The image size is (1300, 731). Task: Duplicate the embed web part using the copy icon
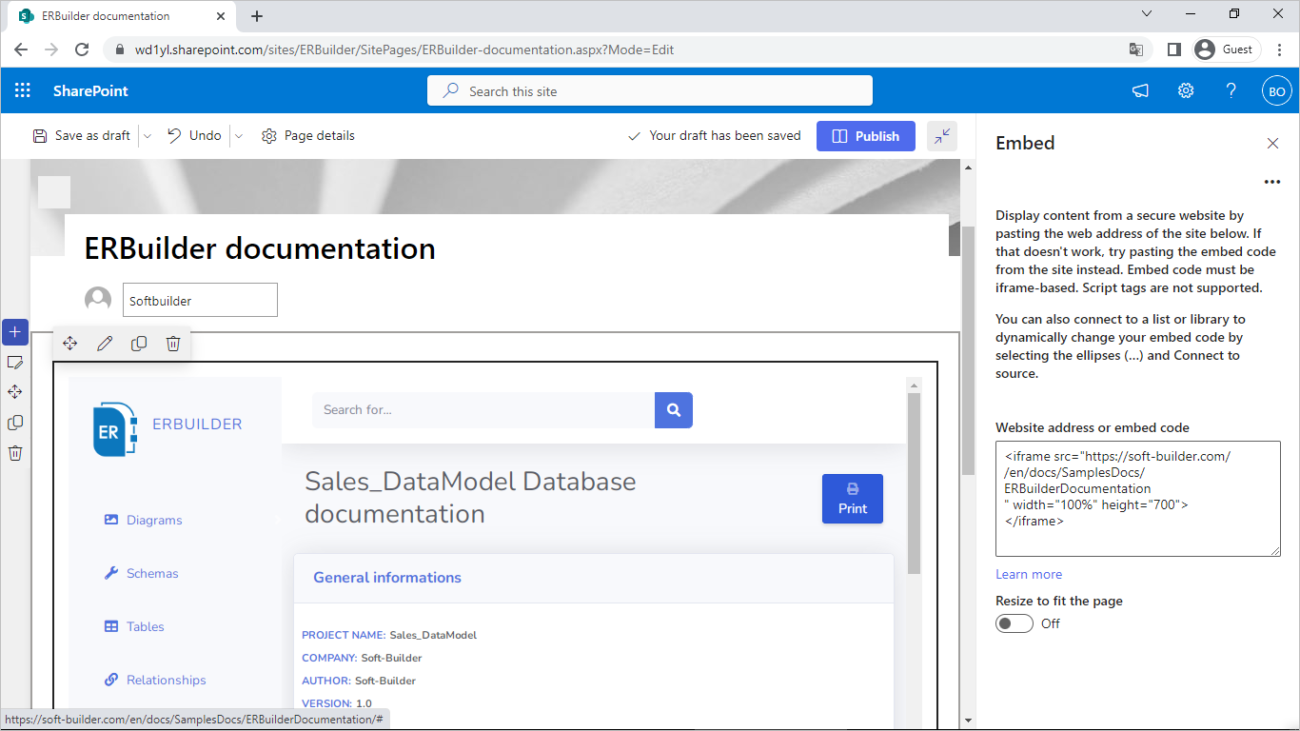[138, 343]
